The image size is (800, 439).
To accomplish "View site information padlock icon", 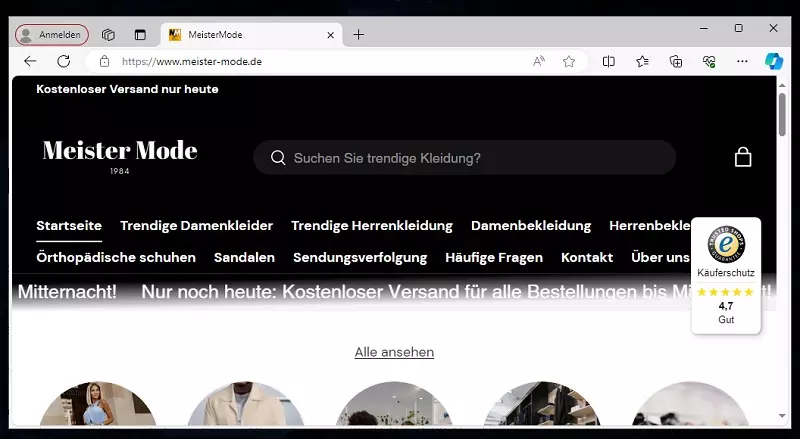I will (x=105, y=62).
